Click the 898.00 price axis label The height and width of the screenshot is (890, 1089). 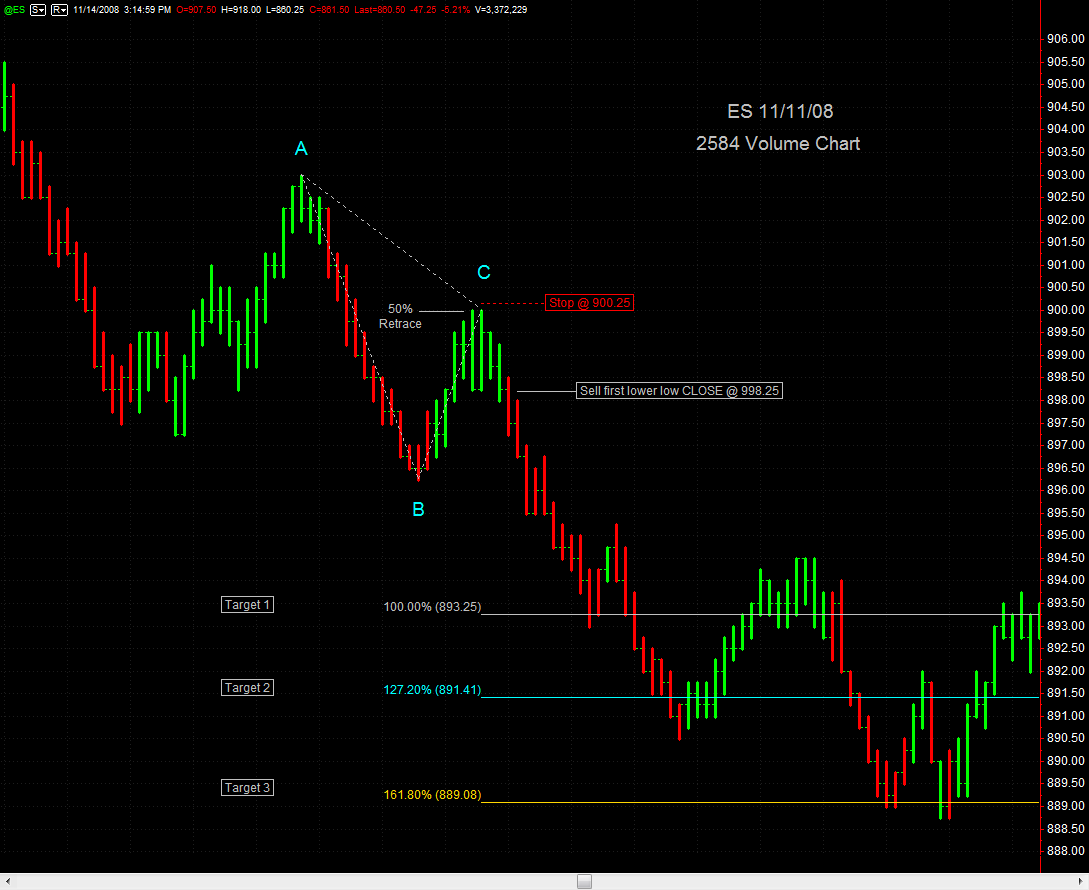(1065, 400)
